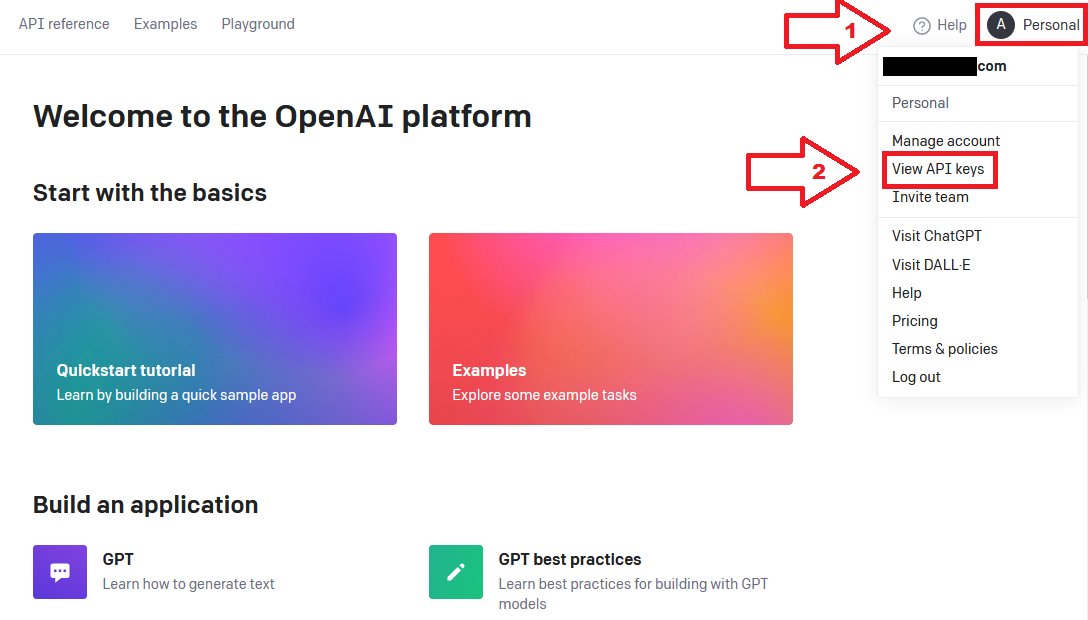The height and width of the screenshot is (620, 1088).
Task: Select View API keys from menu
Action: [937, 169]
